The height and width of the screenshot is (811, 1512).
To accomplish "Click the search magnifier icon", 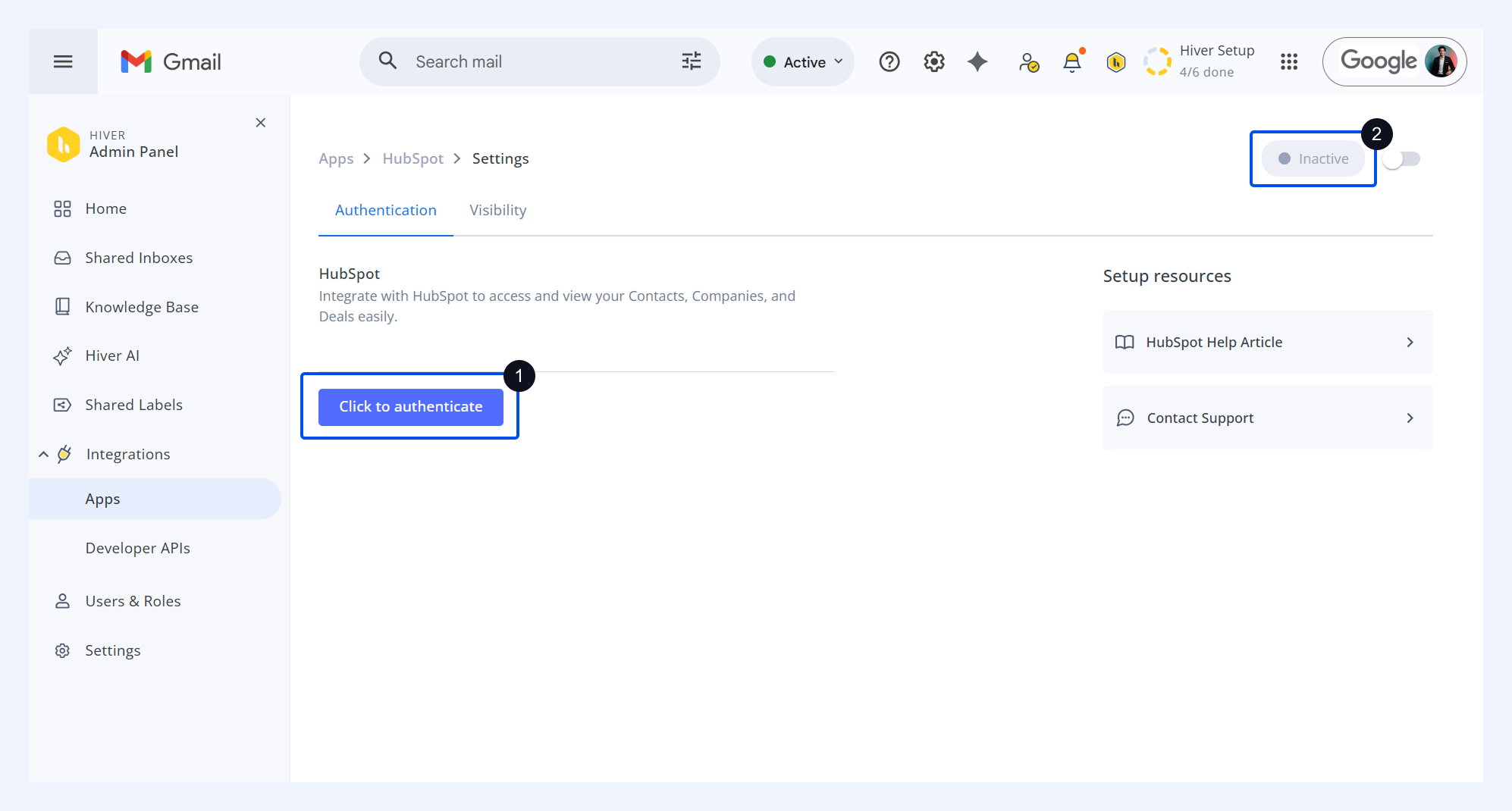I will pyautogui.click(x=387, y=61).
